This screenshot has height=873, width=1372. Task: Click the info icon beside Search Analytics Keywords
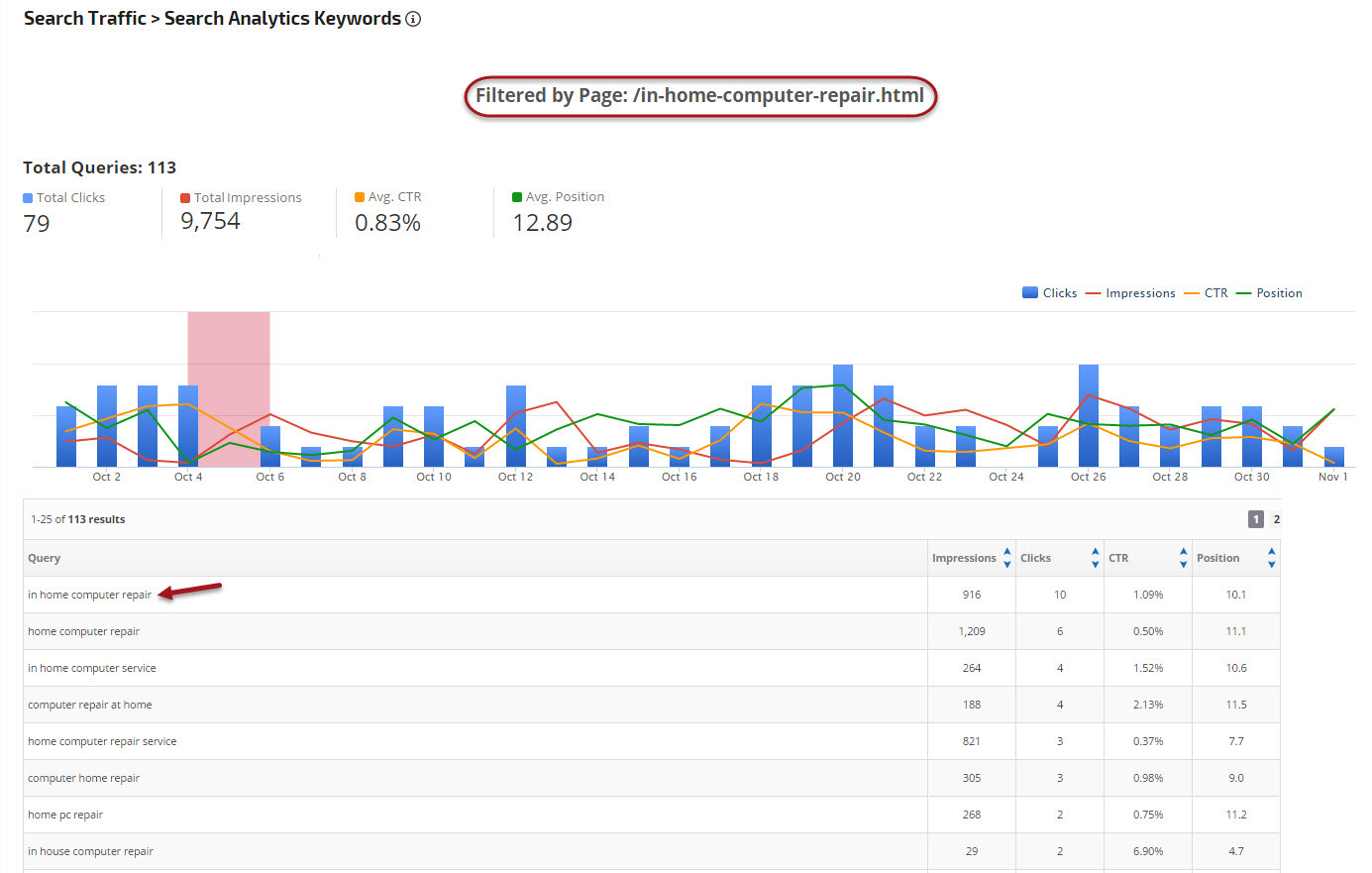[413, 19]
